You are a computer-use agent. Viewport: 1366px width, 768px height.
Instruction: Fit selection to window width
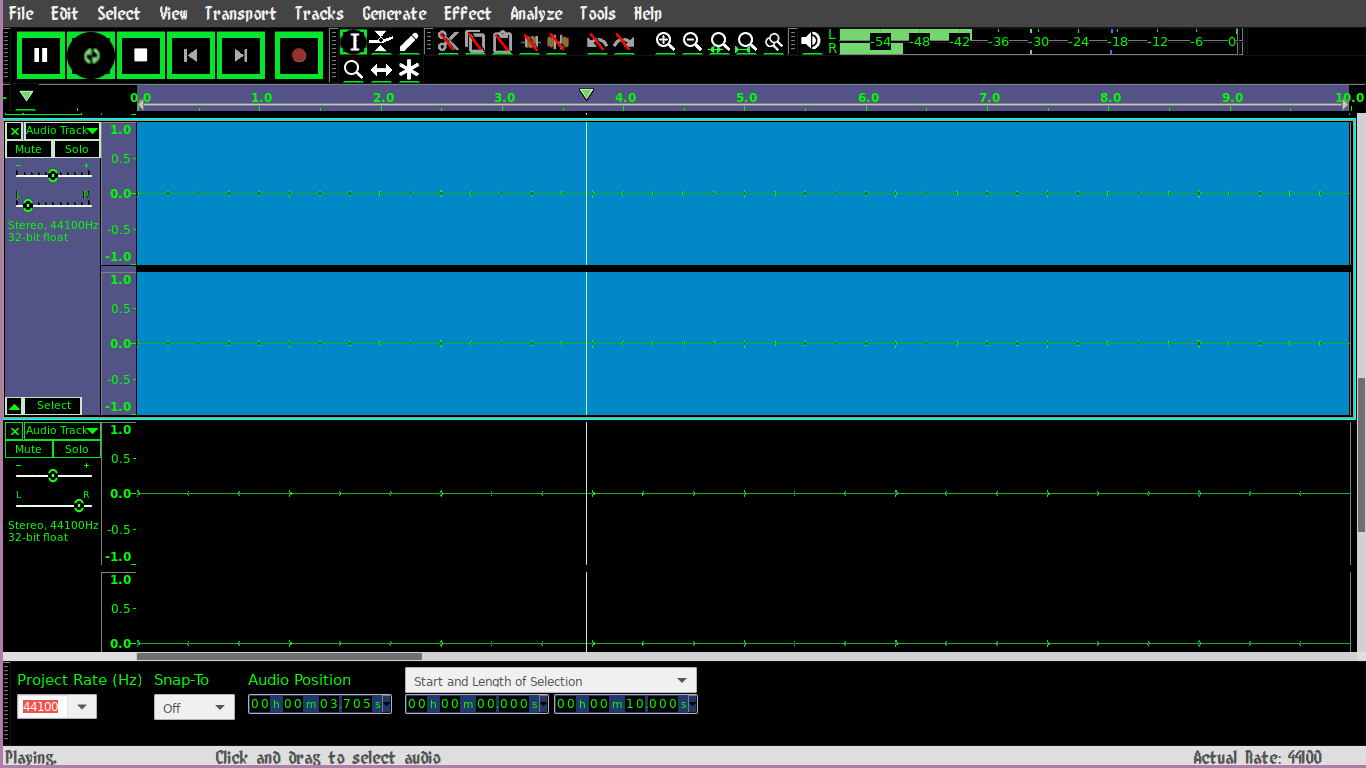pyautogui.click(x=719, y=42)
